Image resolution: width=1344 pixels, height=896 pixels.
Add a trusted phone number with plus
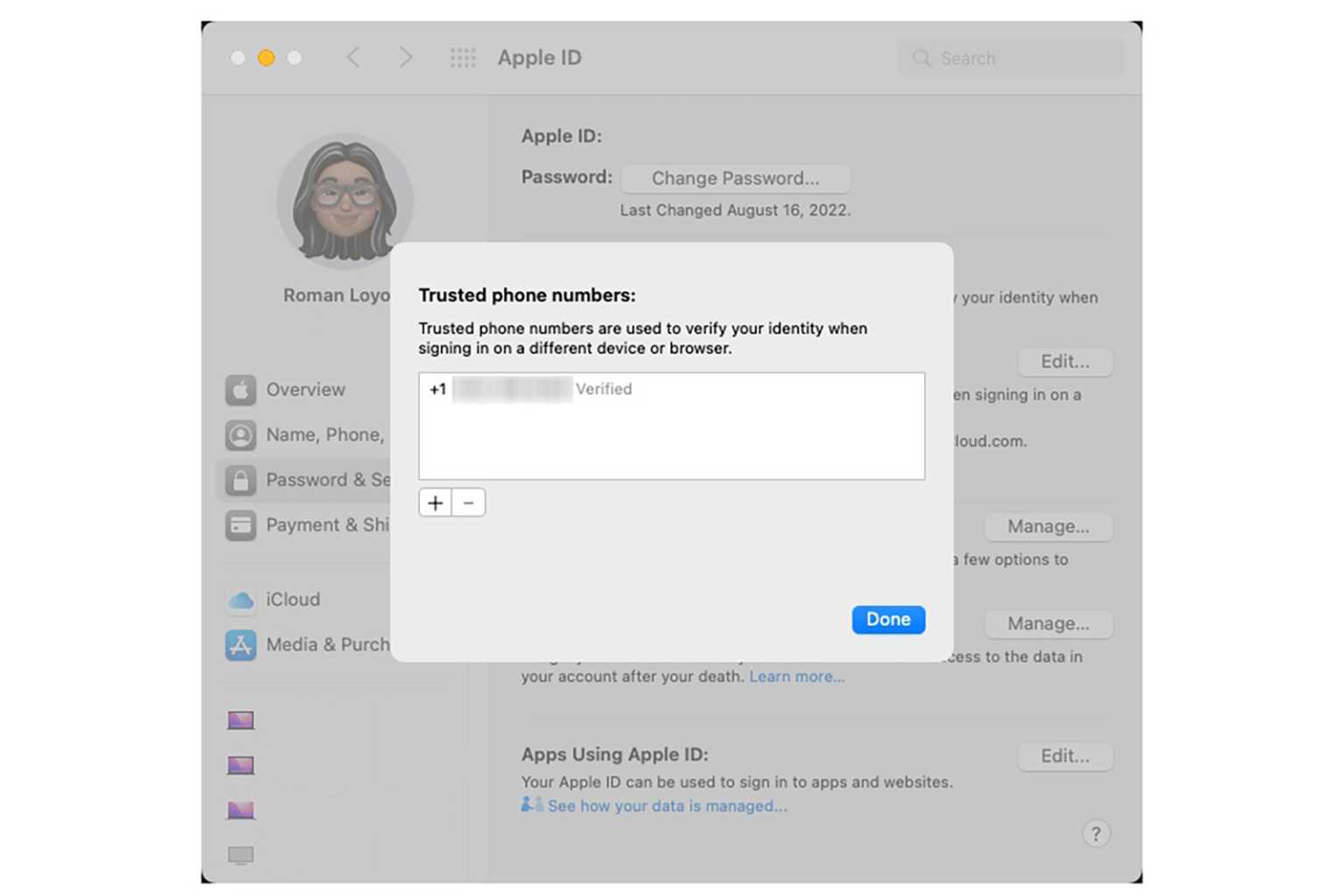tap(435, 502)
